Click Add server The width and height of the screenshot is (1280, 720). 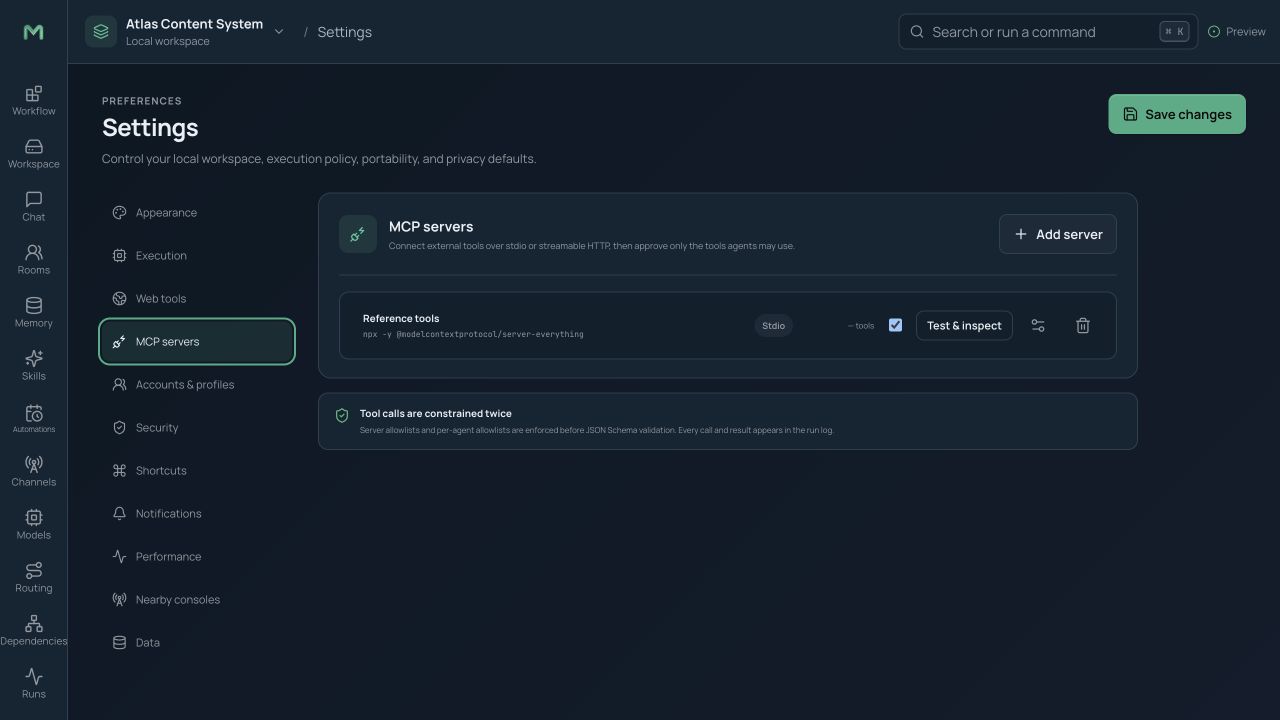(1058, 234)
